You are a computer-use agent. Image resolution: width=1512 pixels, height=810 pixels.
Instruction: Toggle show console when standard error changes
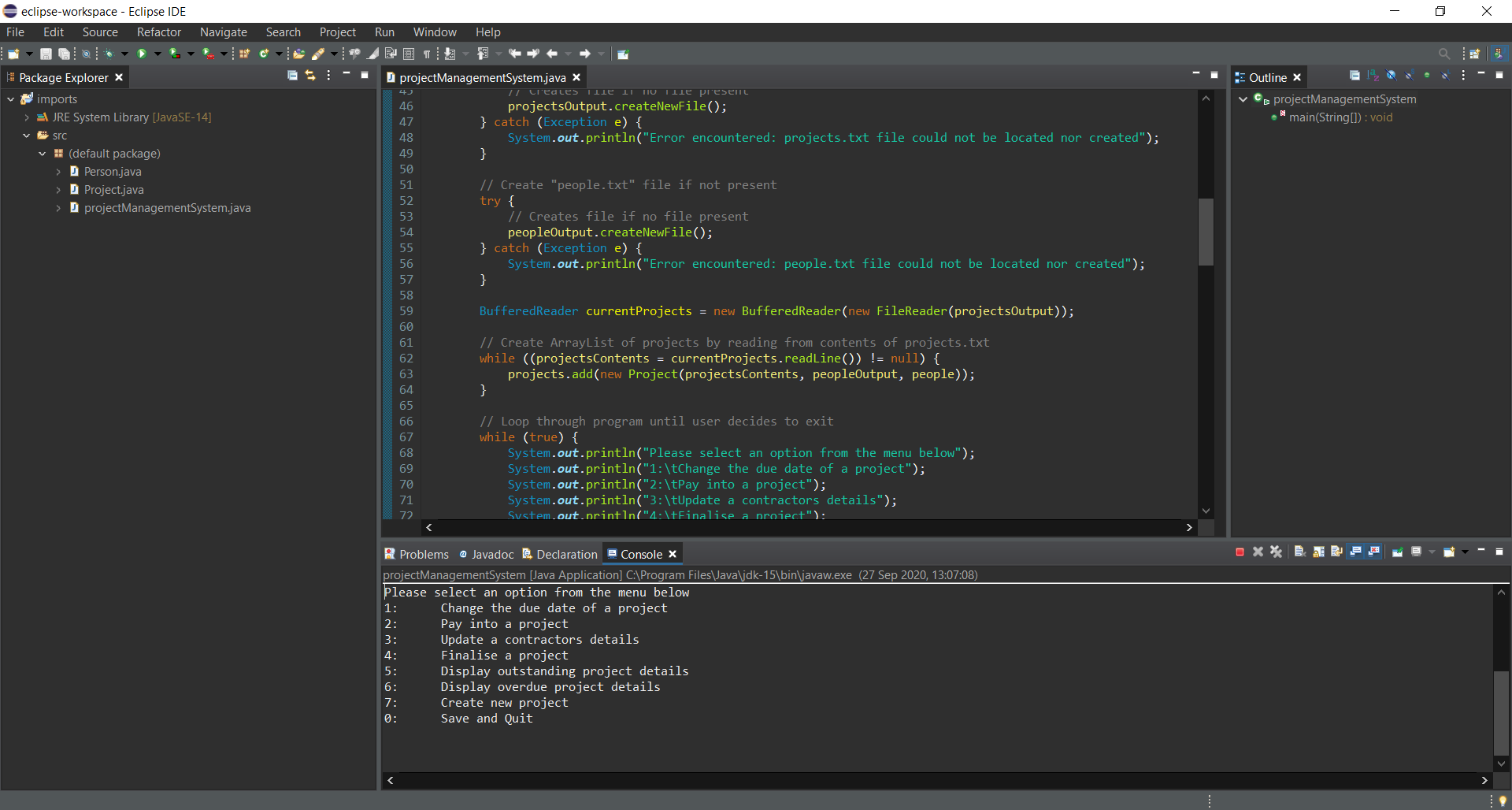(x=1373, y=552)
